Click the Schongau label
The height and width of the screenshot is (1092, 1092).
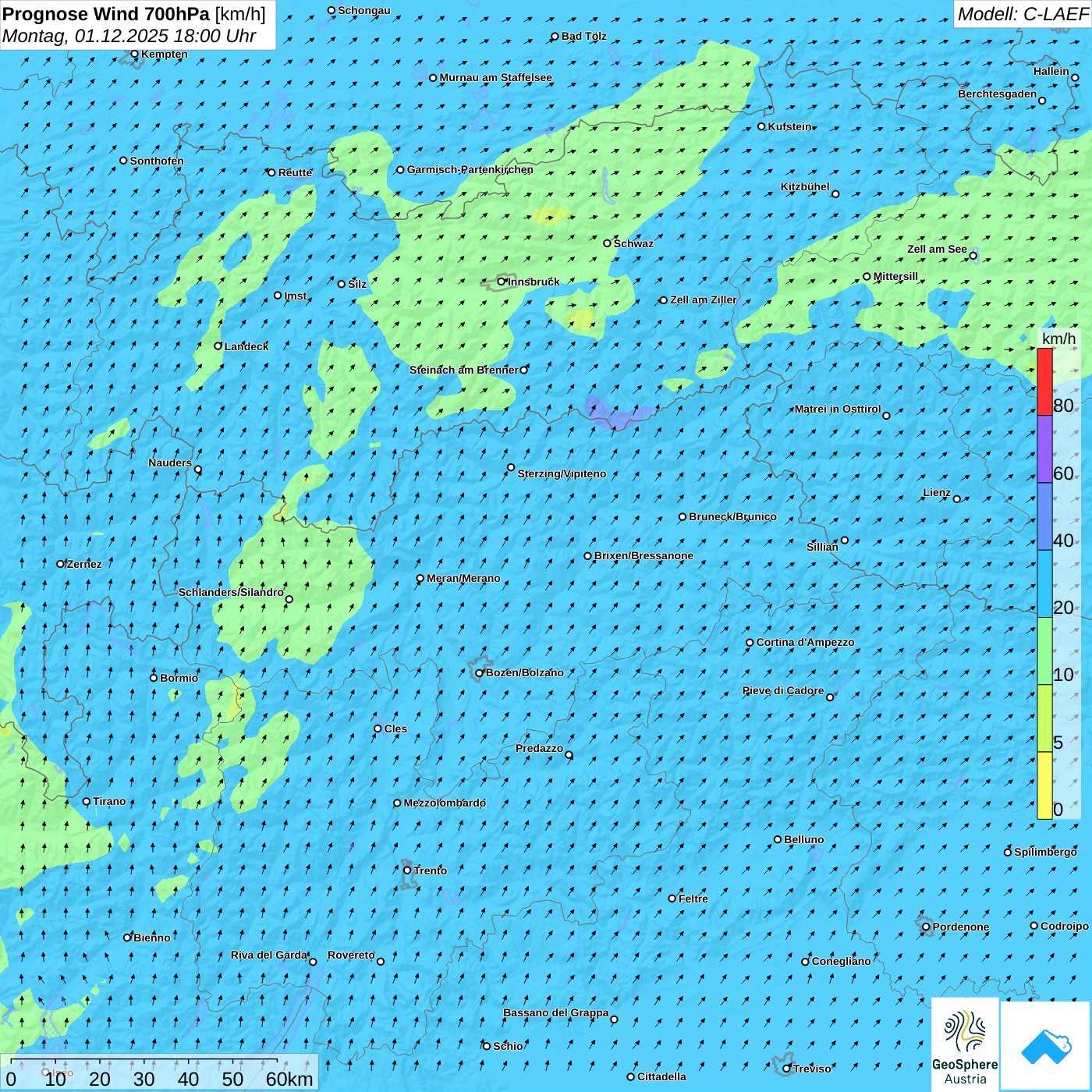pos(363,10)
